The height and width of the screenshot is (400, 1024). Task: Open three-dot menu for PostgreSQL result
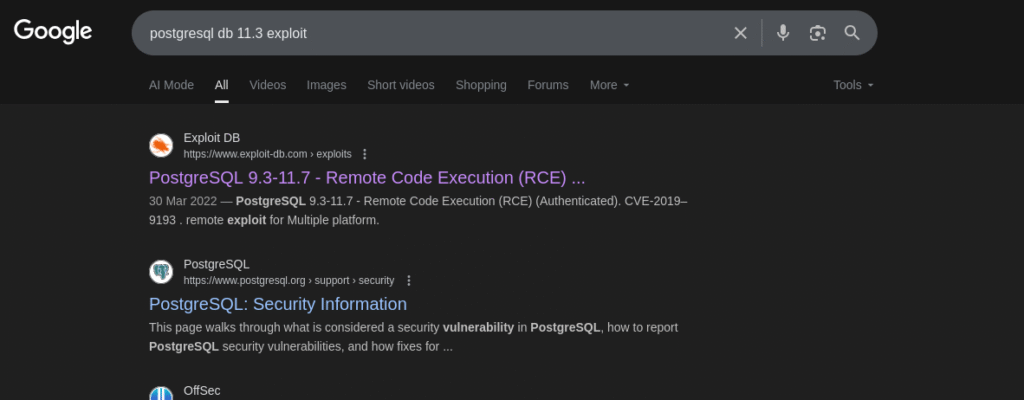tap(408, 281)
